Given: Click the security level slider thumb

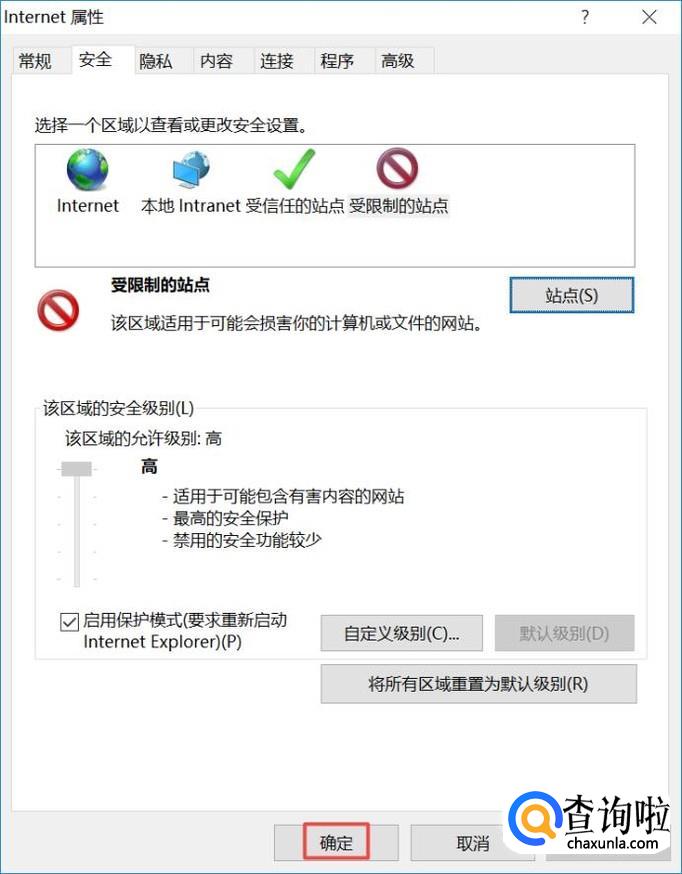Looking at the screenshot, I should point(76,469).
